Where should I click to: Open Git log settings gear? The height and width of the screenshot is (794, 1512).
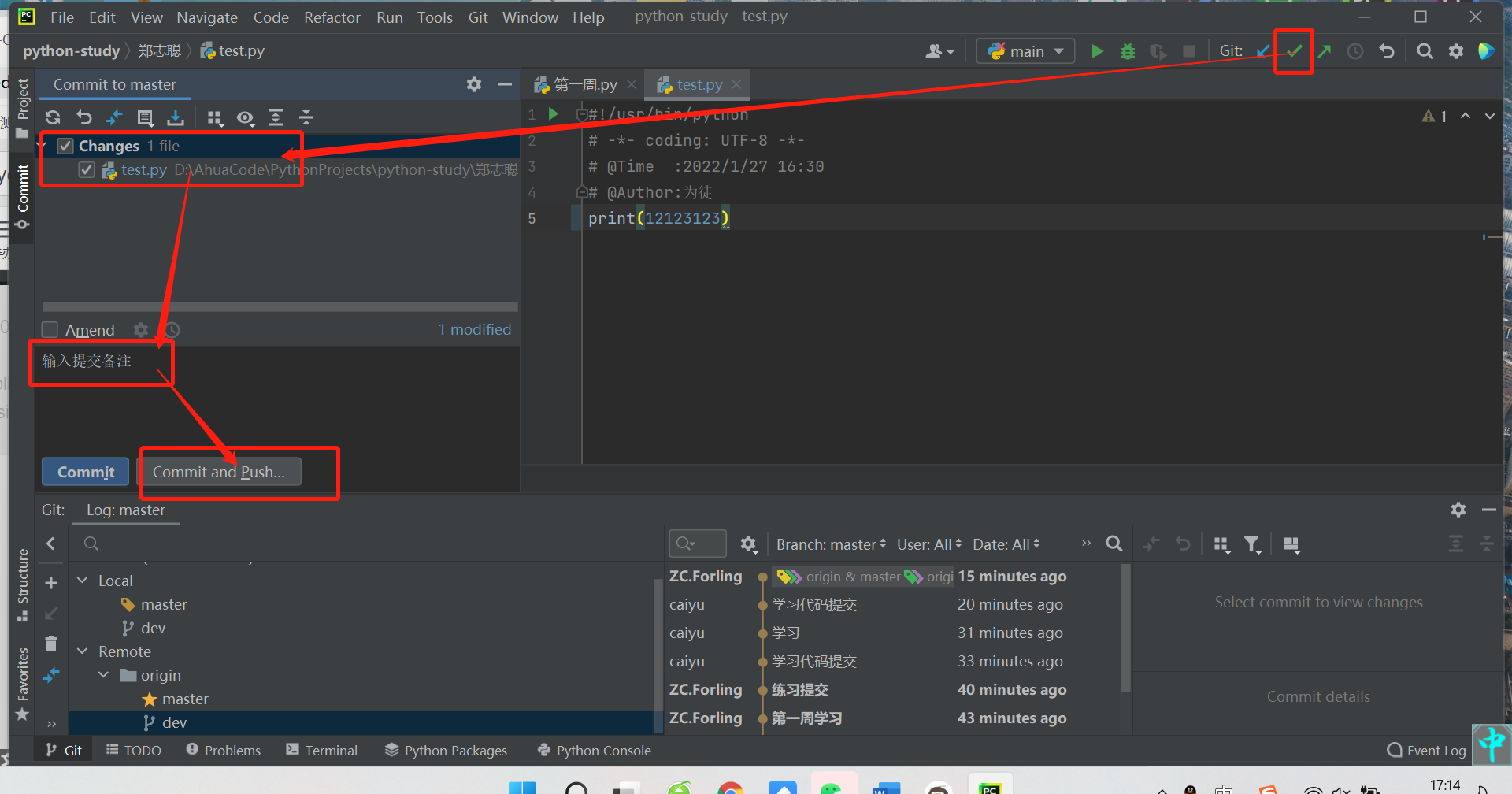[x=748, y=544]
